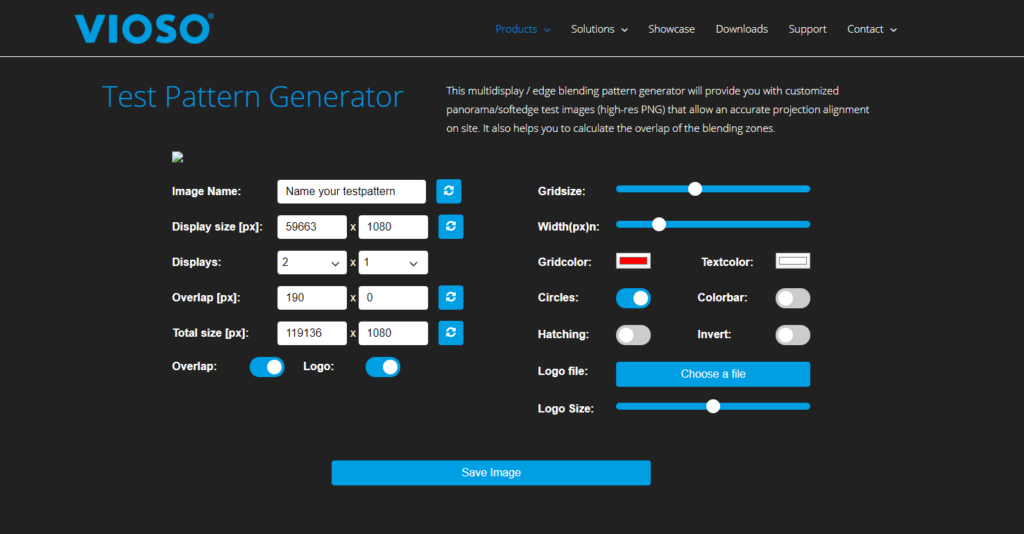Turn off the Logo toggle
Viewport: 1024px width, 534px height.
[382, 367]
